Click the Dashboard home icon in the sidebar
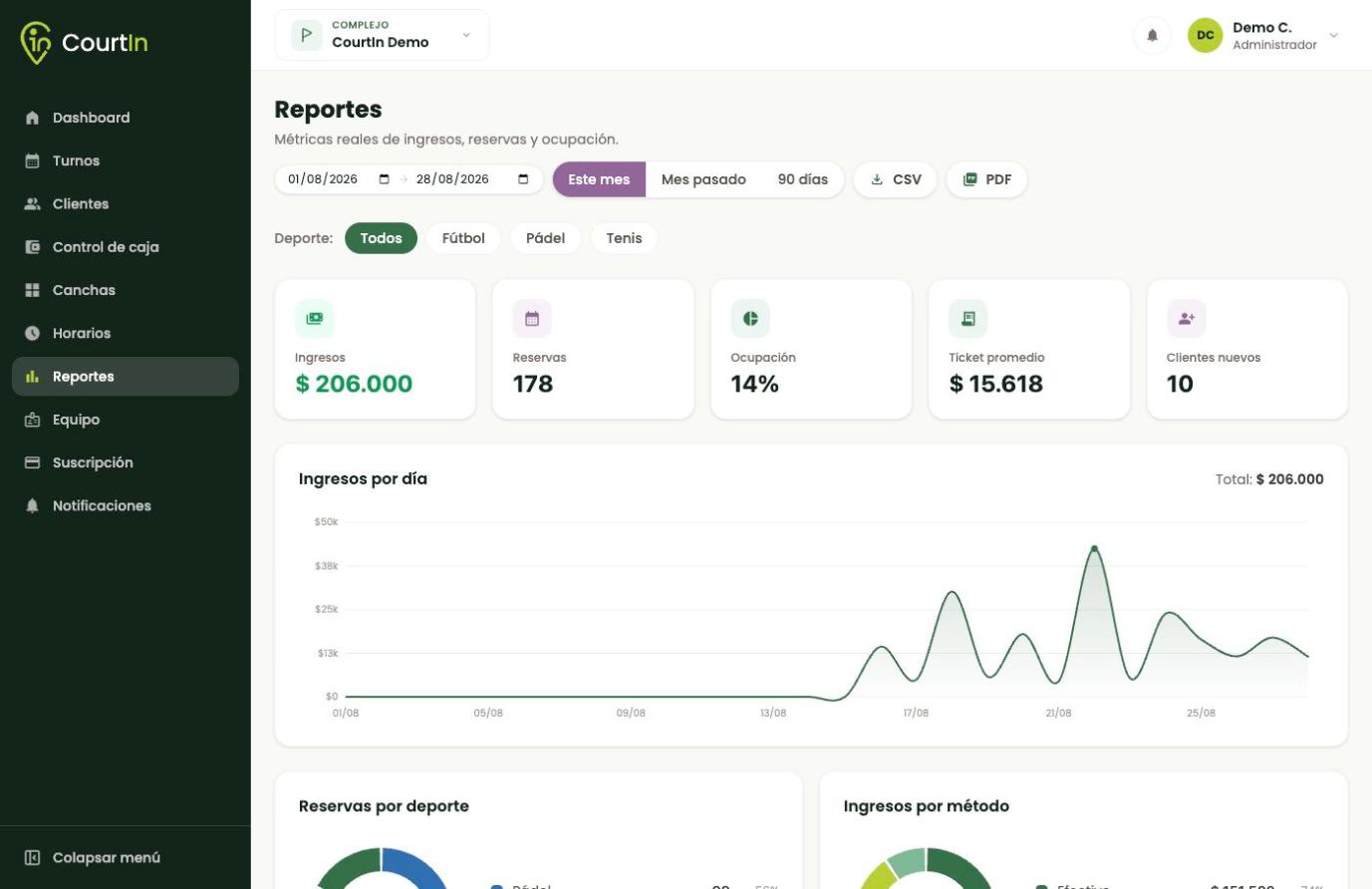The height and width of the screenshot is (889, 1372). tap(32, 118)
